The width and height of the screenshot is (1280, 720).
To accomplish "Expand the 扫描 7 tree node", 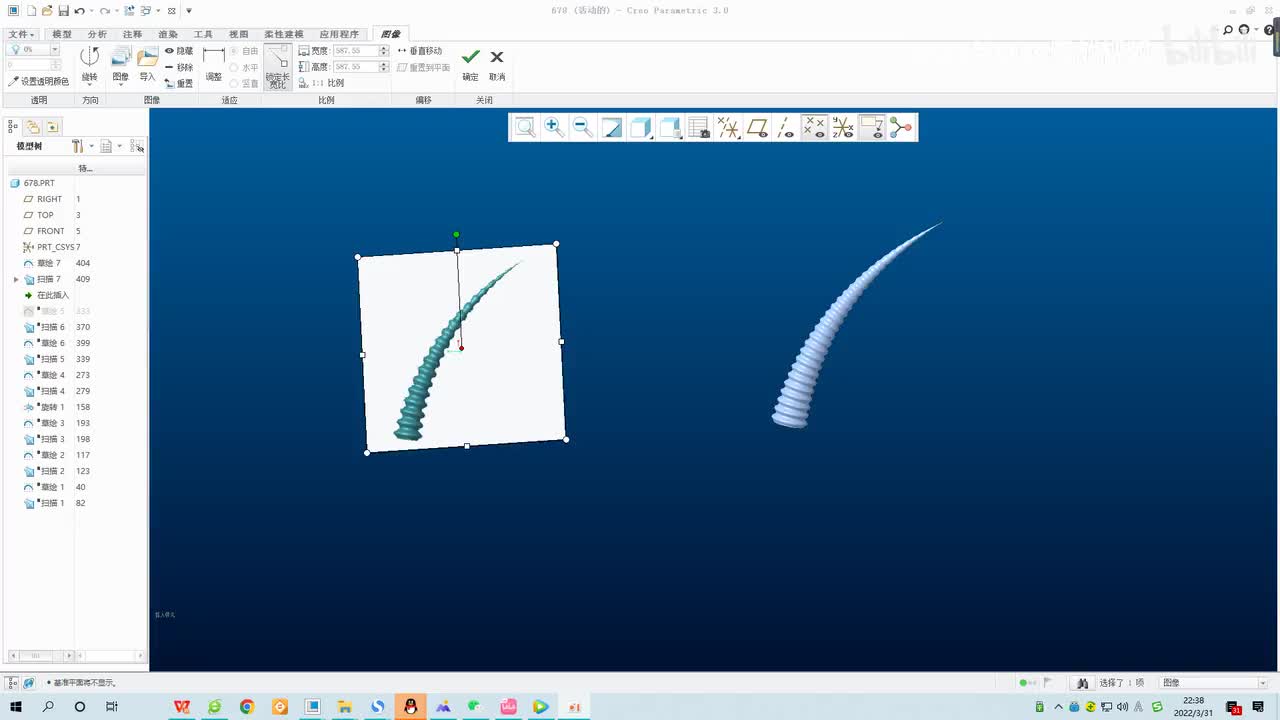I will [16, 279].
